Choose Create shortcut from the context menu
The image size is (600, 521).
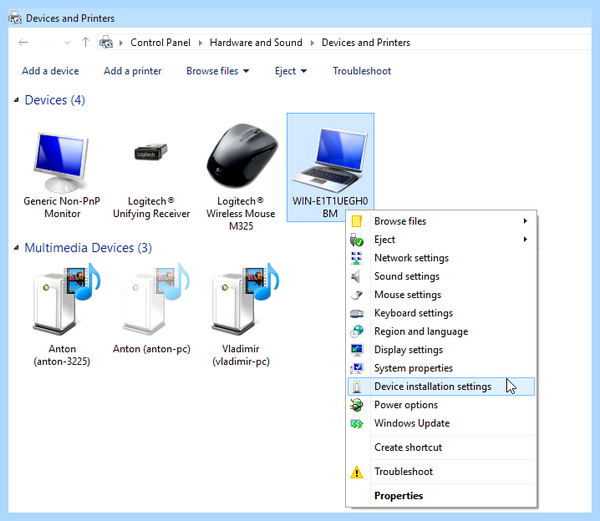[x=441, y=448]
